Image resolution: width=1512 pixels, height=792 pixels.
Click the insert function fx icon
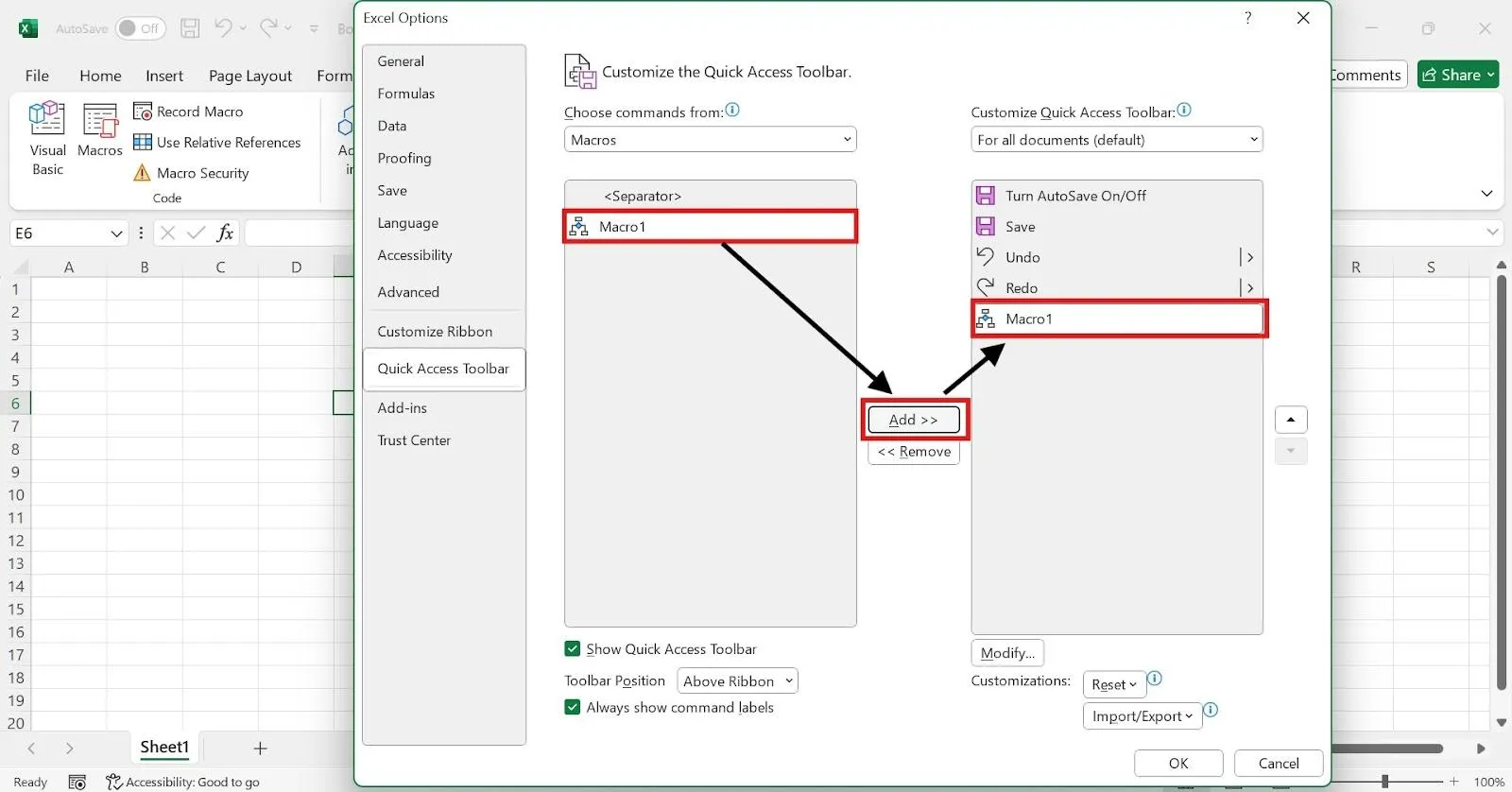click(225, 232)
